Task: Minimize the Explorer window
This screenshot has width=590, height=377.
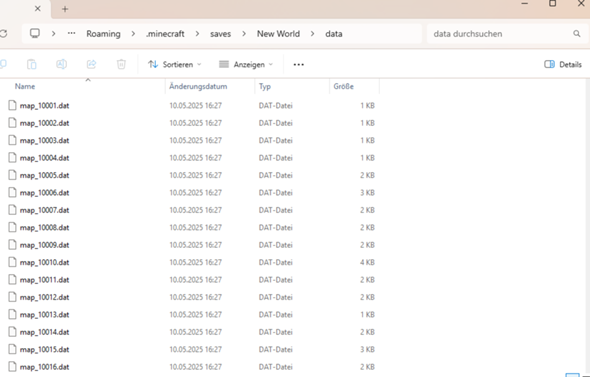Action: (525, 3)
